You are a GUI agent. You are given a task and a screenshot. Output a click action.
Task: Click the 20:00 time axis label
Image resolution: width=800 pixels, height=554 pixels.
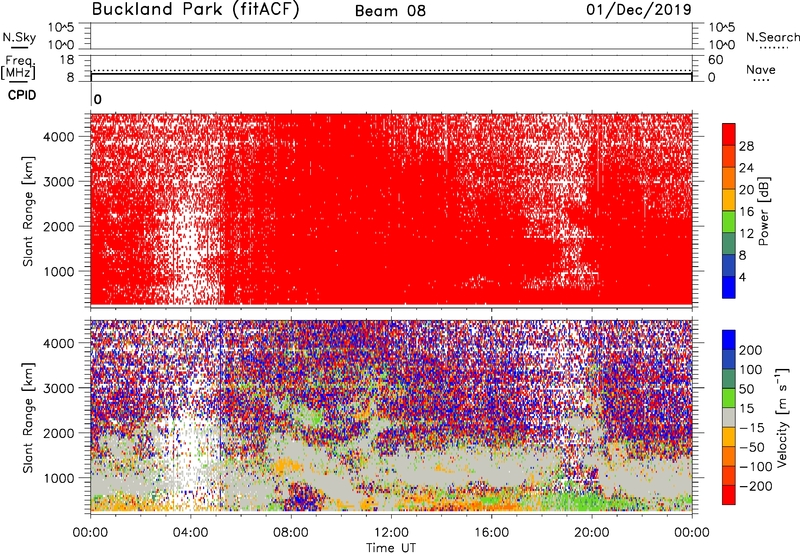pyautogui.click(x=592, y=533)
